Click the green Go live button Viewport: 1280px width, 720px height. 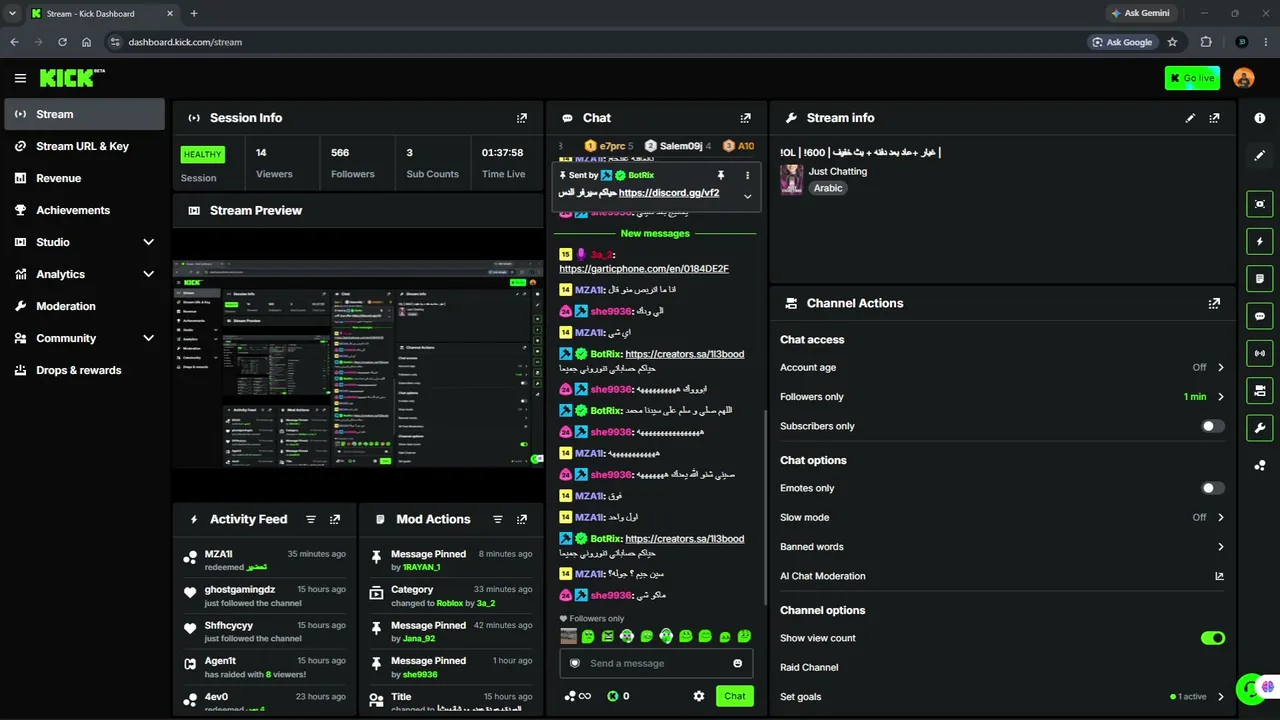point(1192,78)
